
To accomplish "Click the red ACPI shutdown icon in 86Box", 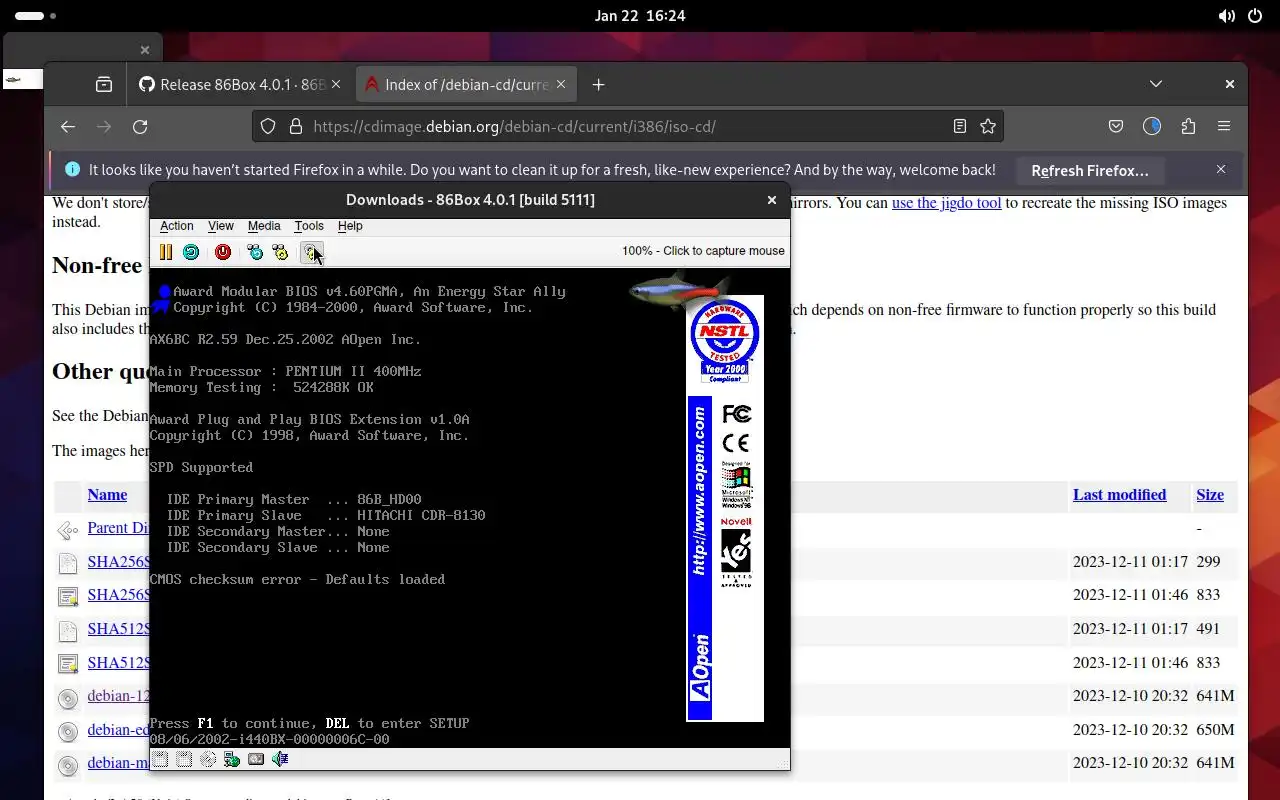I will [223, 253].
